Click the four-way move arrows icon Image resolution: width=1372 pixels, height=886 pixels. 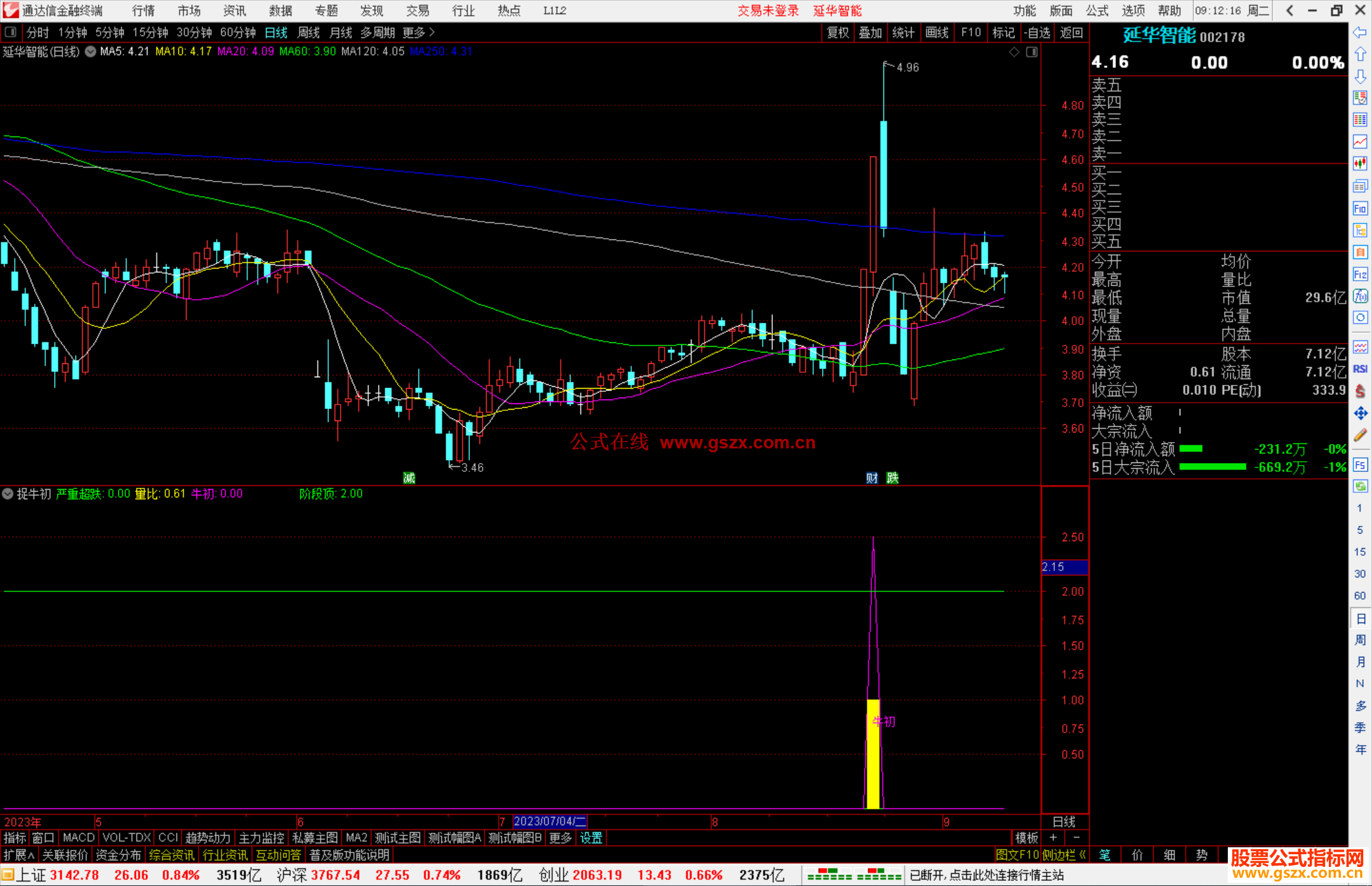click(1359, 413)
